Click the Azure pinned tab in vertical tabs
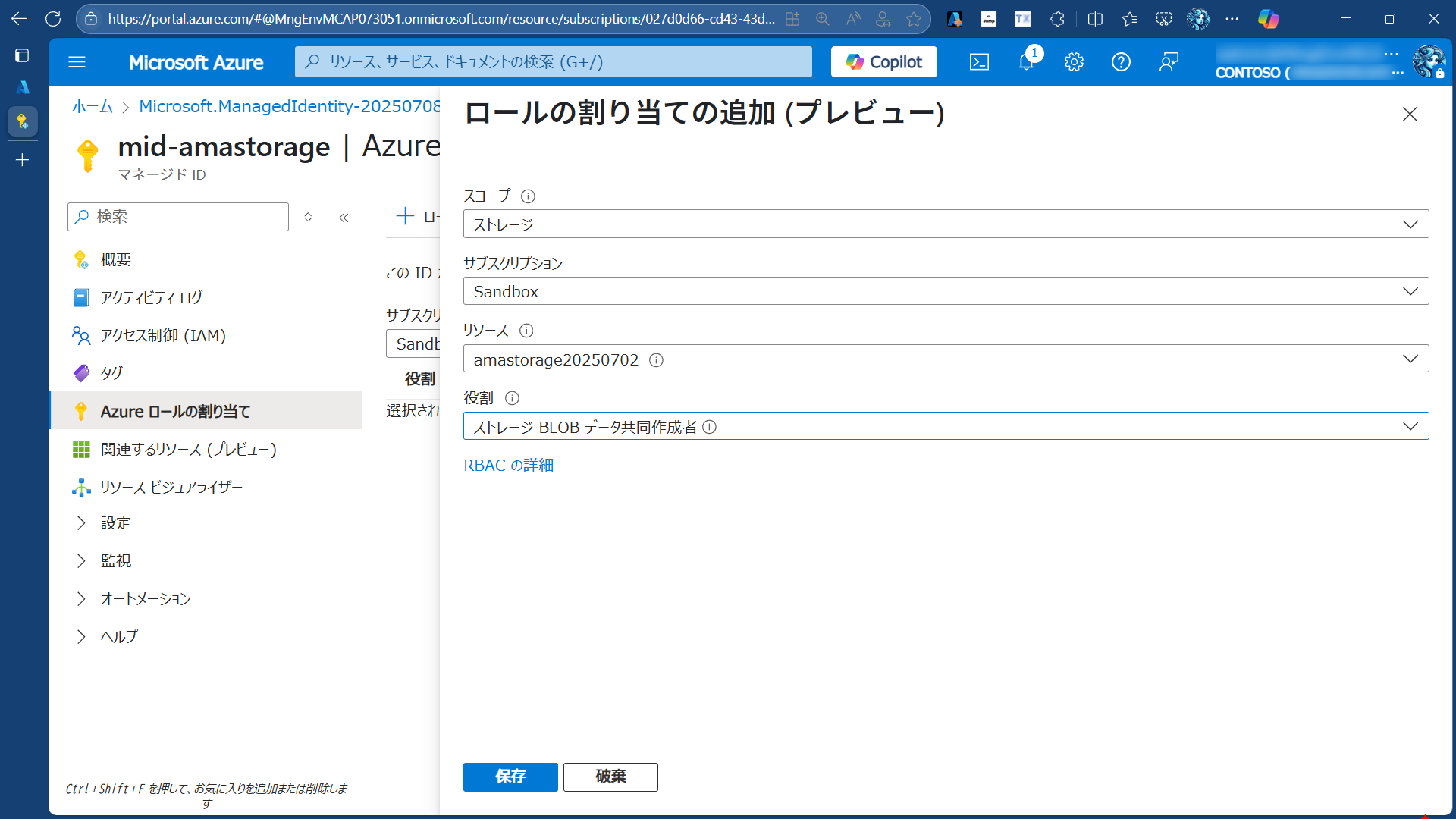 pos(22,87)
